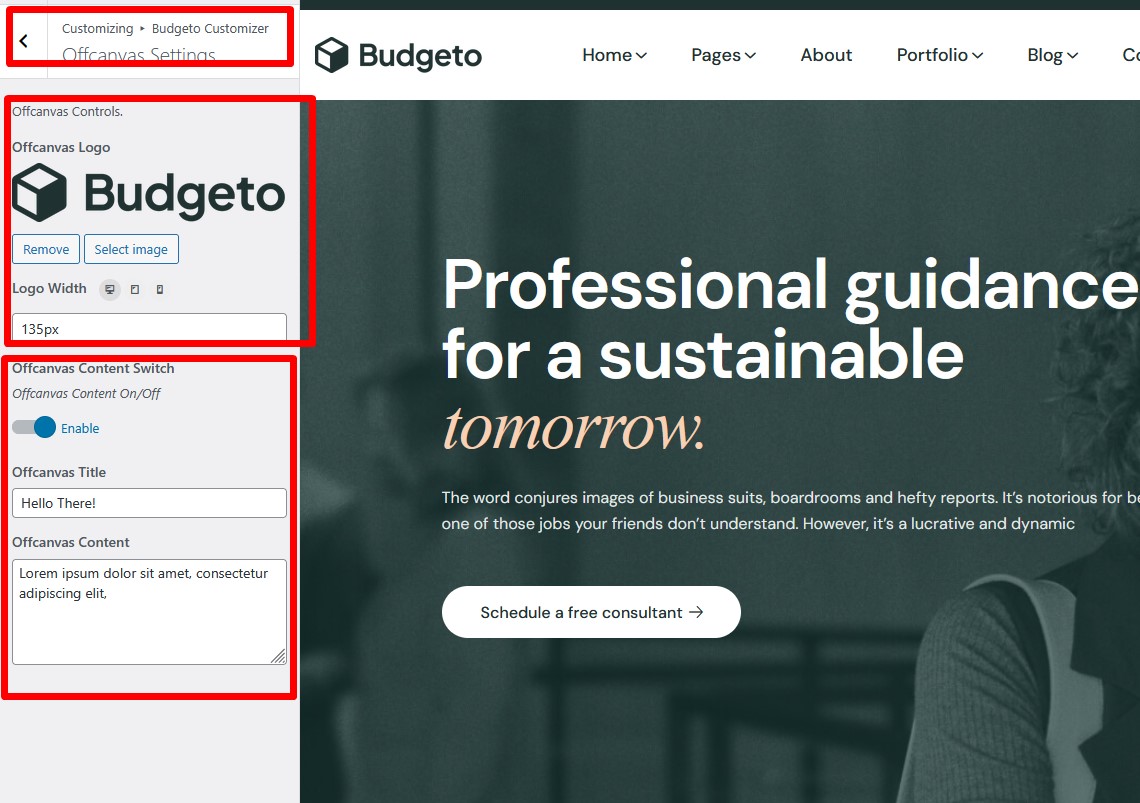
Task: Click the Select image button
Action: 131,249
